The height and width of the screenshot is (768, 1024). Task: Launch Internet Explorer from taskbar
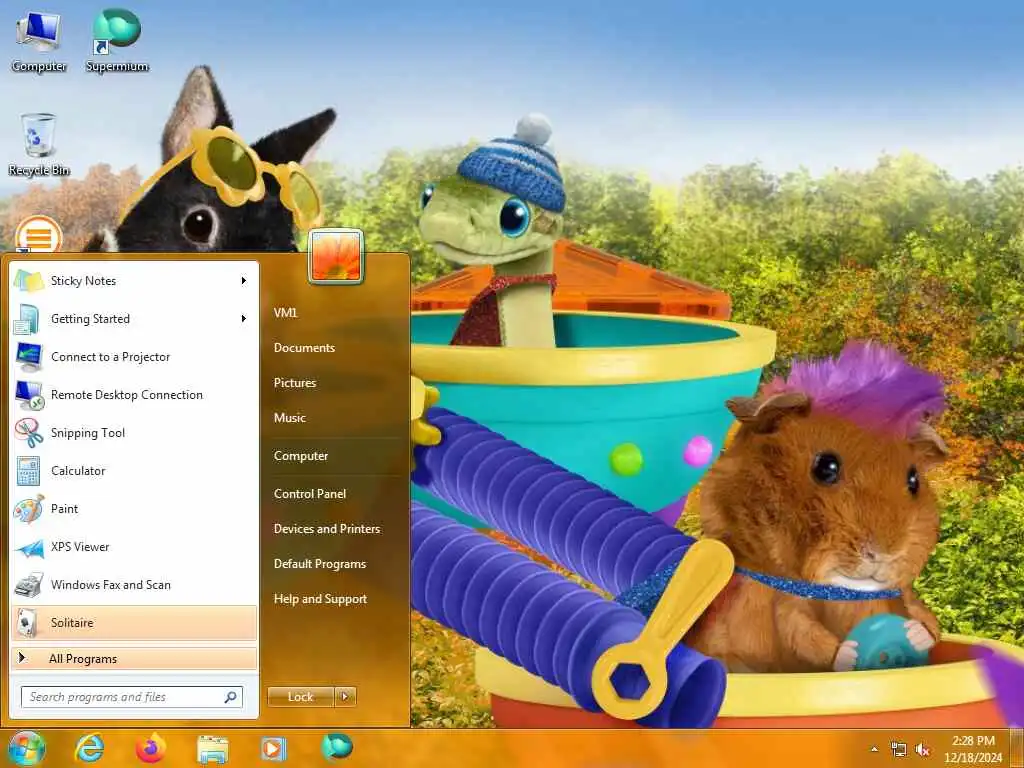tap(89, 748)
